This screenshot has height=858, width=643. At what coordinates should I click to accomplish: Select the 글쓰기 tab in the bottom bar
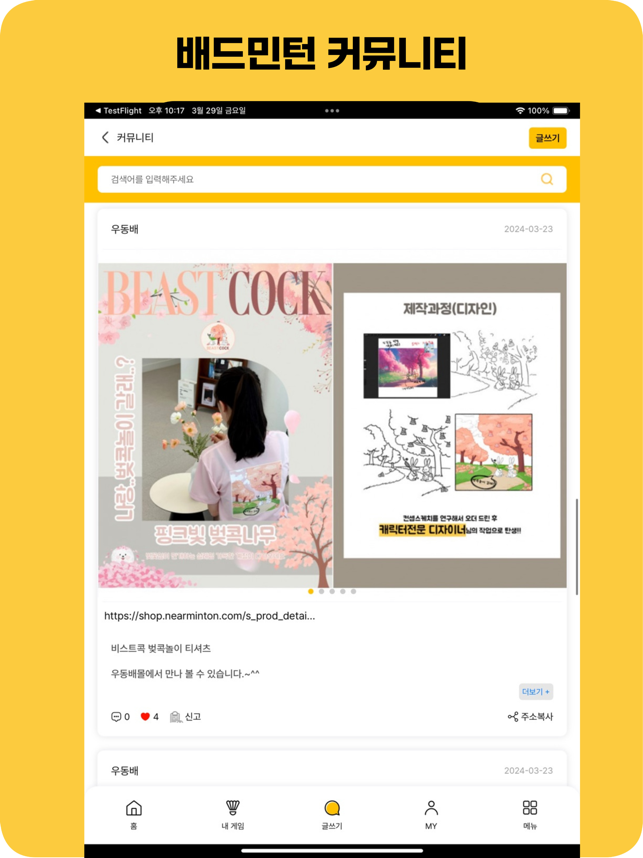coord(332,814)
